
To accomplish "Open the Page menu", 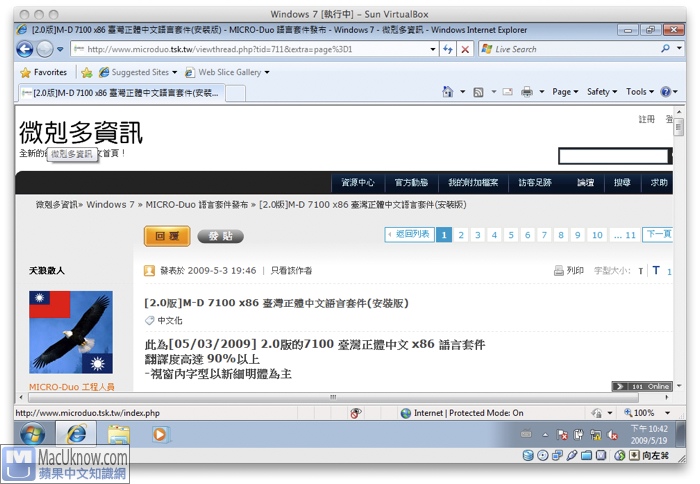I will click(x=565, y=92).
